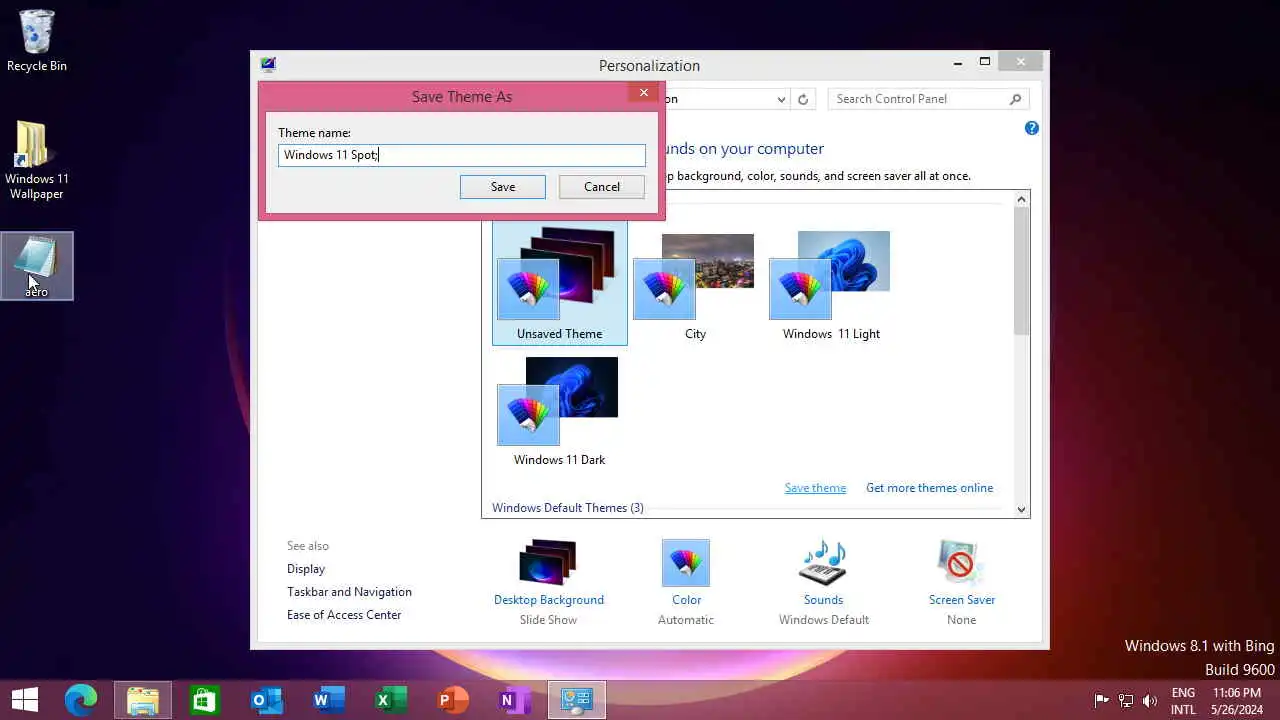
Task: Open the Screen Saver settings icon
Action: pos(961,563)
